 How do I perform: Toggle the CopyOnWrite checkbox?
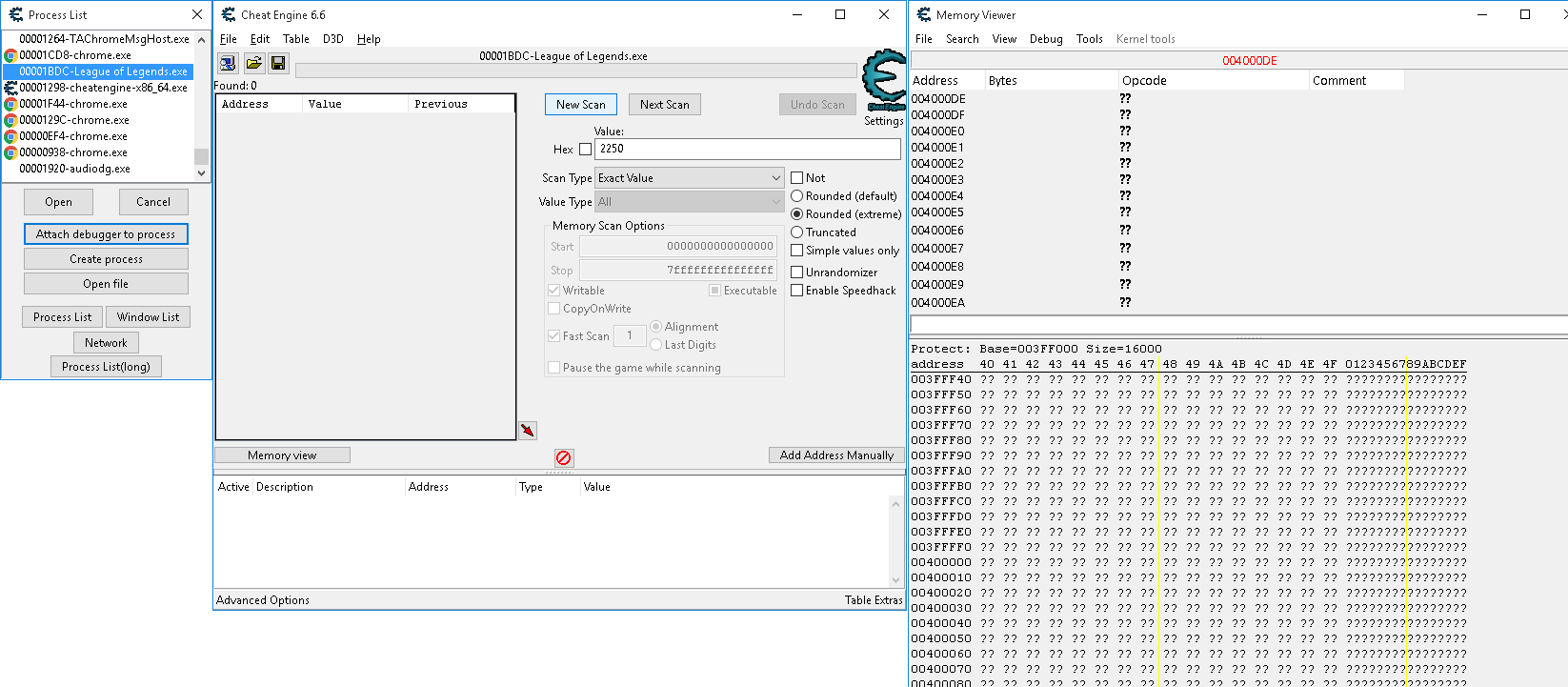coord(554,309)
